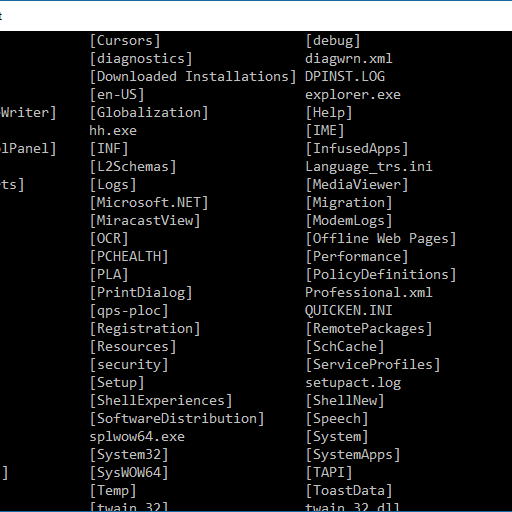Click the [ShellExperiences] folder name
Screen dimensions: 512x512
point(161,401)
